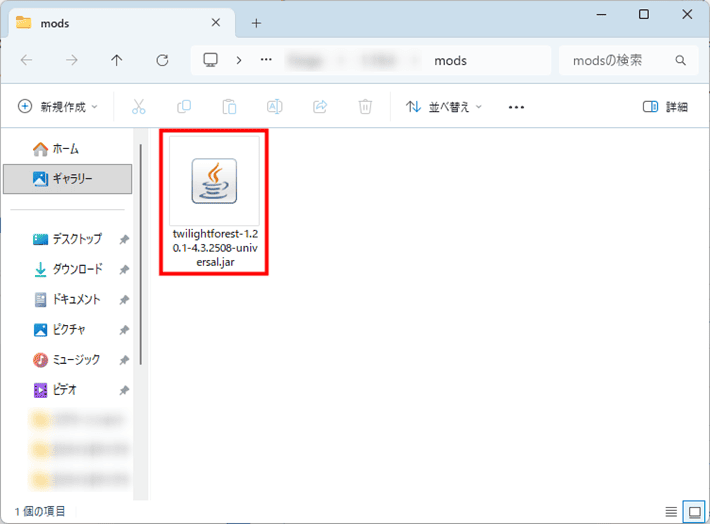Screen dimensions: 710x524
Task: Click the Paste clipboard icon
Action: coord(229,107)
